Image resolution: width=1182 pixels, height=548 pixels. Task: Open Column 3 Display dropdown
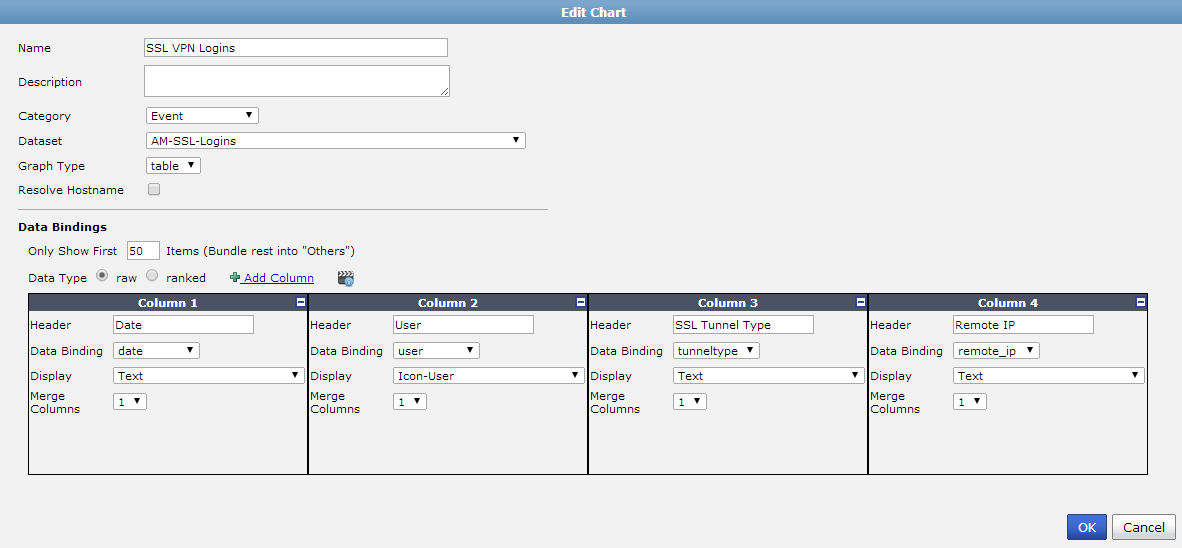769,375
